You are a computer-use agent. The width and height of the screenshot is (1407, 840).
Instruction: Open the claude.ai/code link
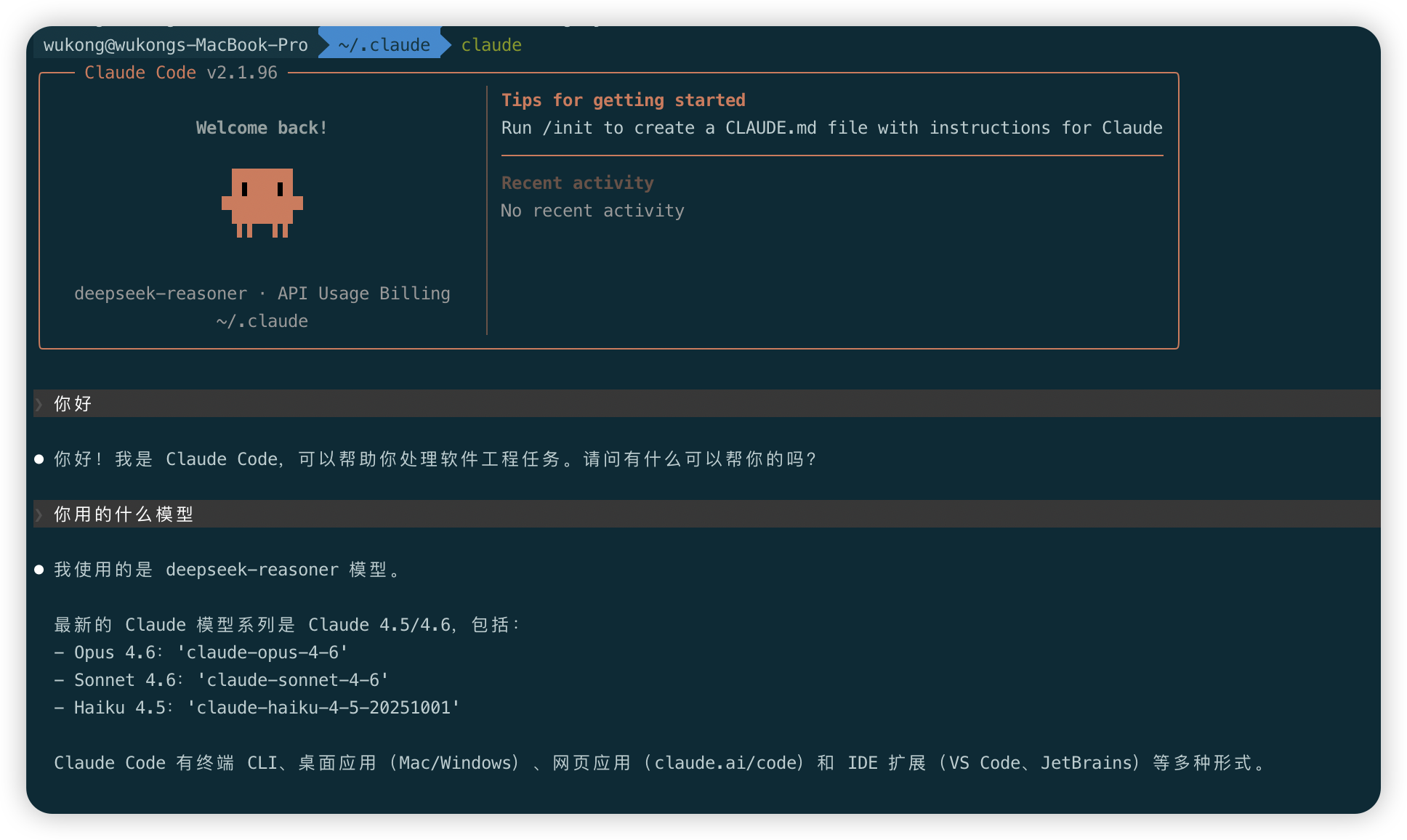tap(727, 762)
